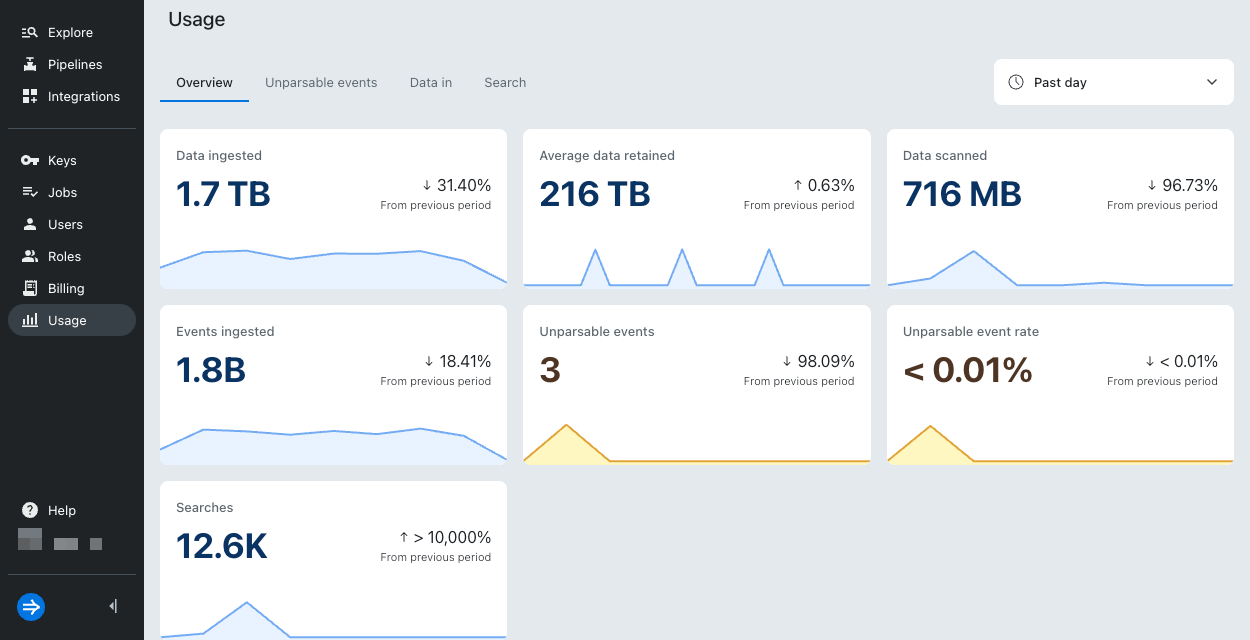Screen dimensions: 1250x640
Task: Open the Data in tab
Action: [x=430, y=82]
